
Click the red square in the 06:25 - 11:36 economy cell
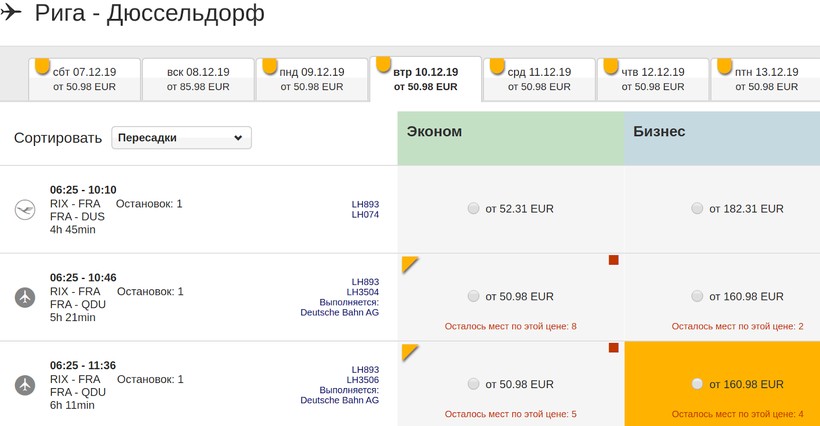[614, 348]
